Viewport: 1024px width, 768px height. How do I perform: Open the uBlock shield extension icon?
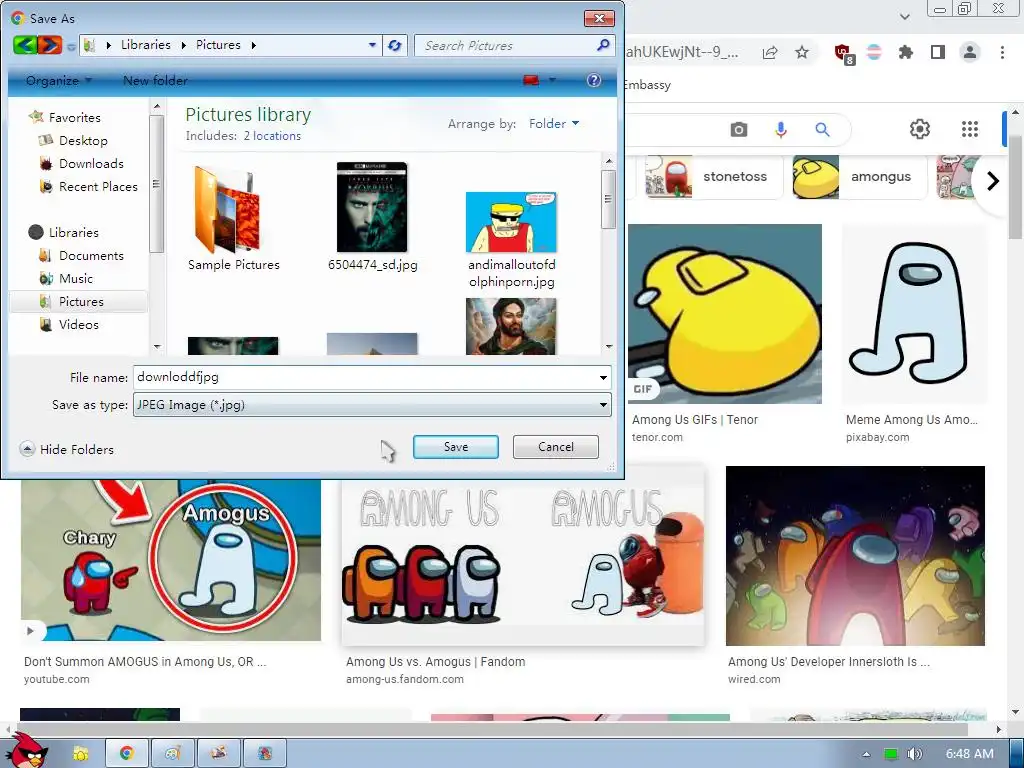[x=844, y=53]
